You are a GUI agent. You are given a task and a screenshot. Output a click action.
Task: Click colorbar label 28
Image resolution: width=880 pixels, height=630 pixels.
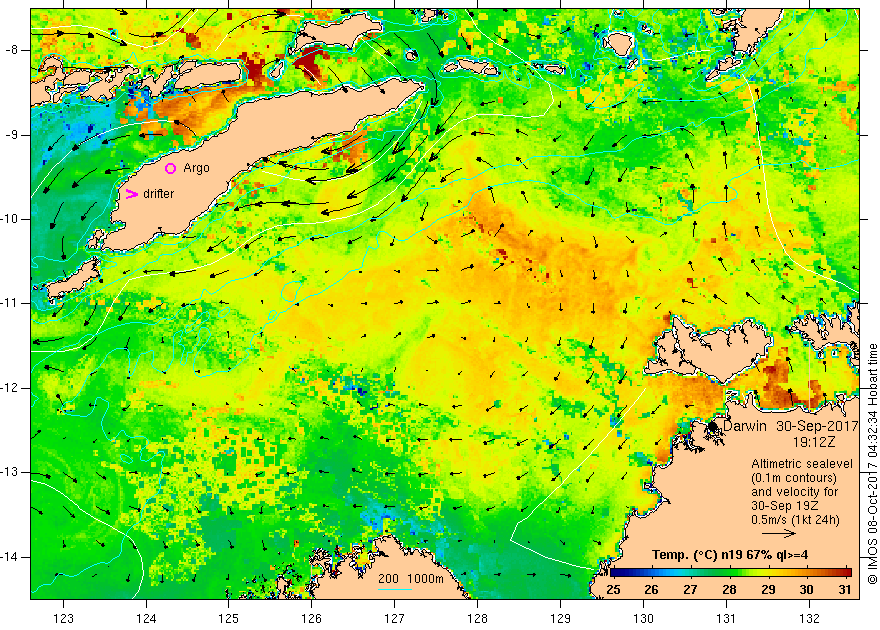[x=729, y=589]
